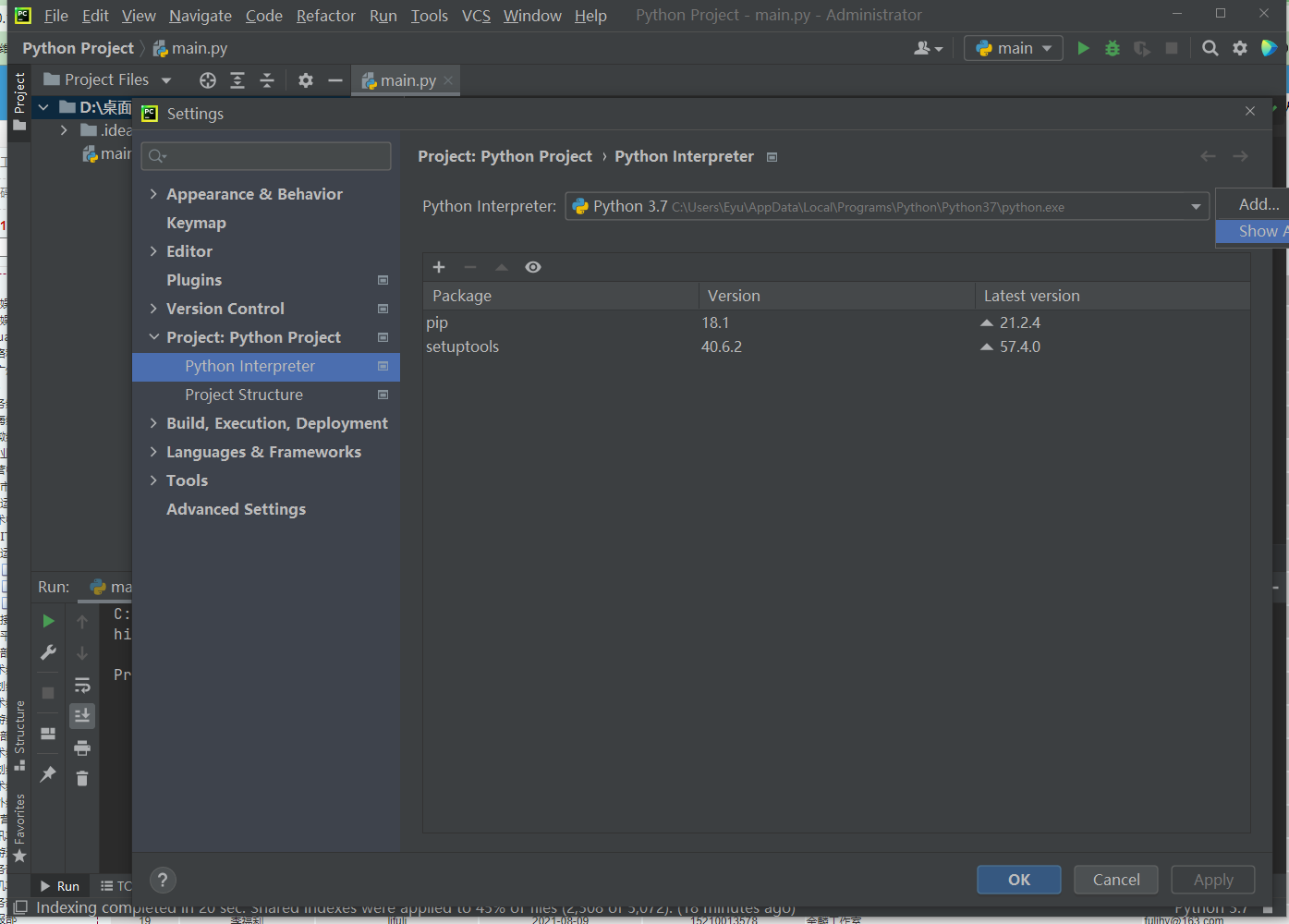
Task: Expand Build, Execution, Deployment section
Action: click(x=153, y=423)
